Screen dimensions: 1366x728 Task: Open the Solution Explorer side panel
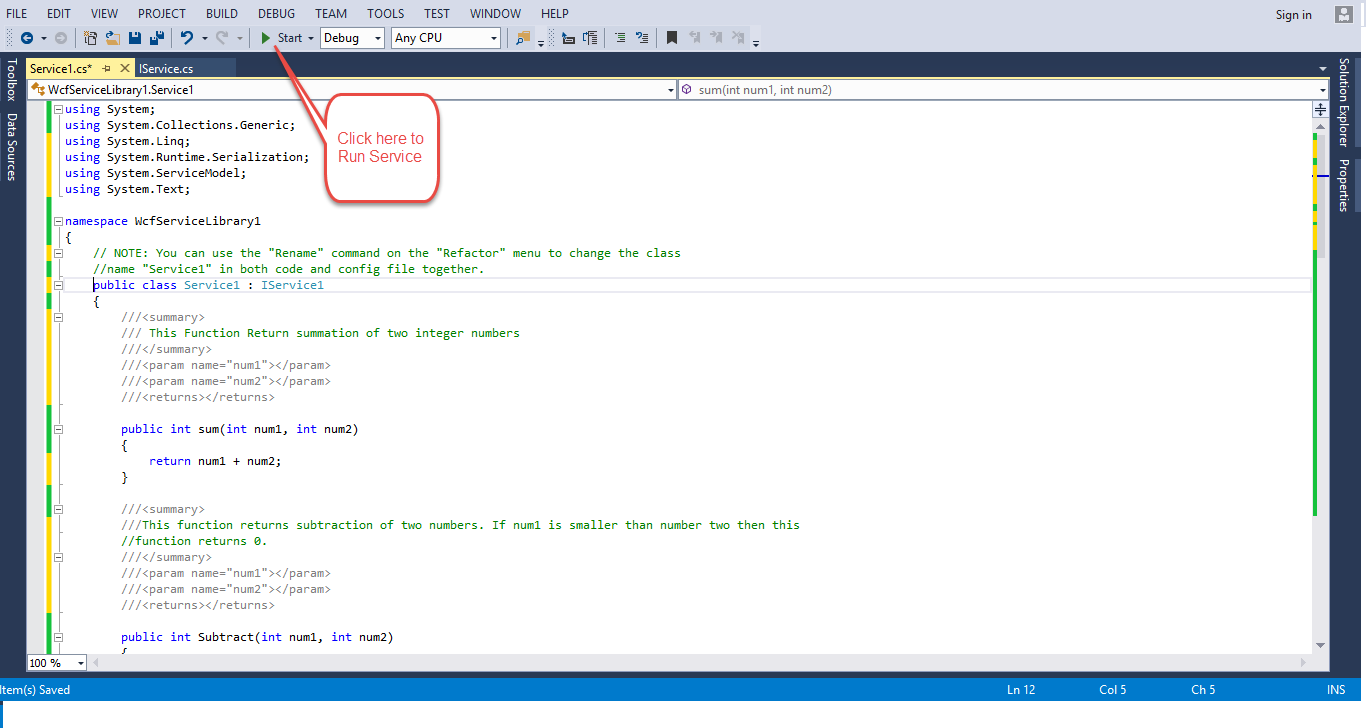[x=1344, y=102]
